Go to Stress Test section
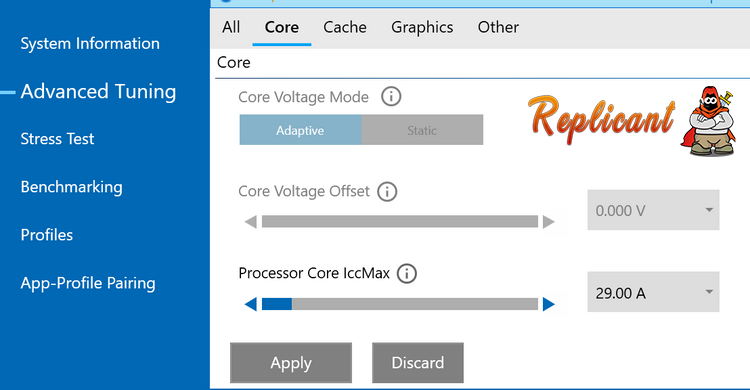Image resolution: width=750 pixels, height=390 pixels. click(x=57, y=139)
